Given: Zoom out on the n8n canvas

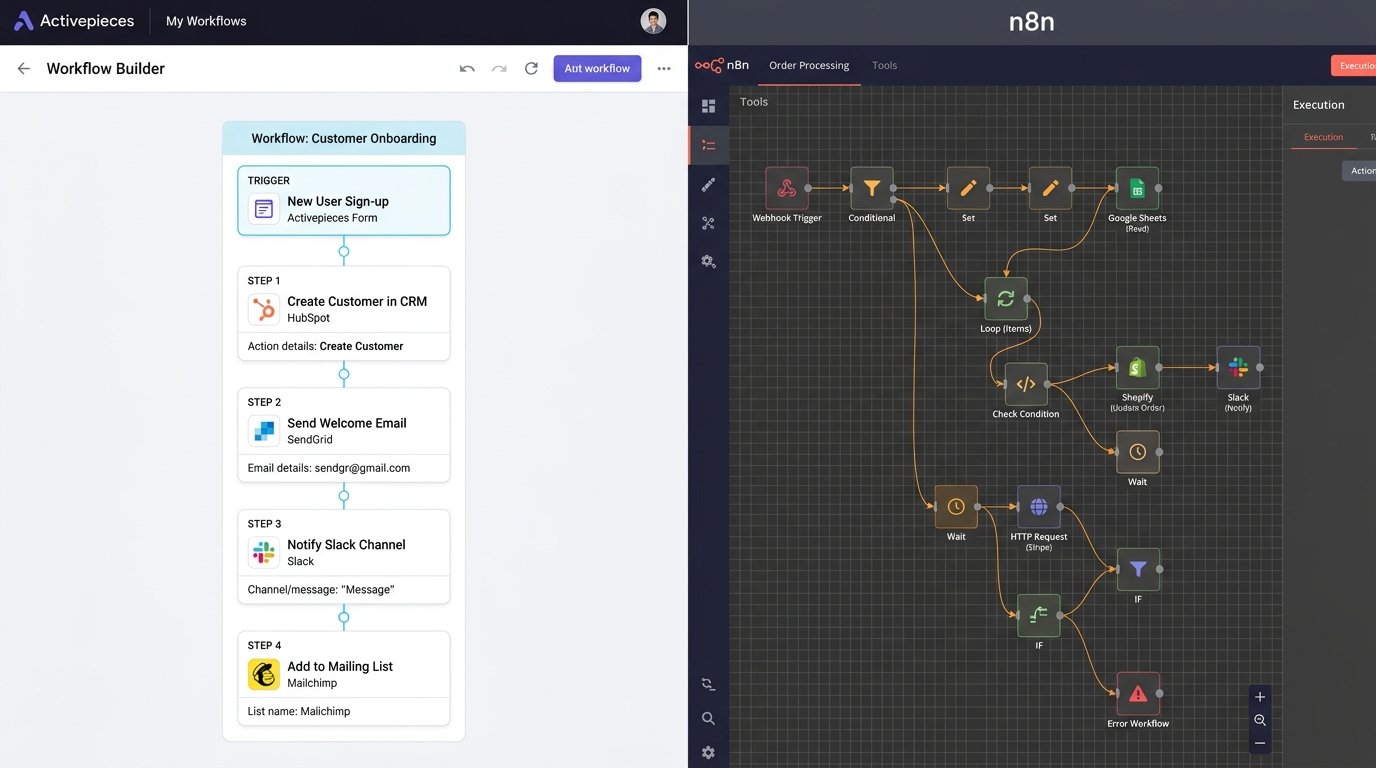Looking at the screenshot, I should [1260, 743].
